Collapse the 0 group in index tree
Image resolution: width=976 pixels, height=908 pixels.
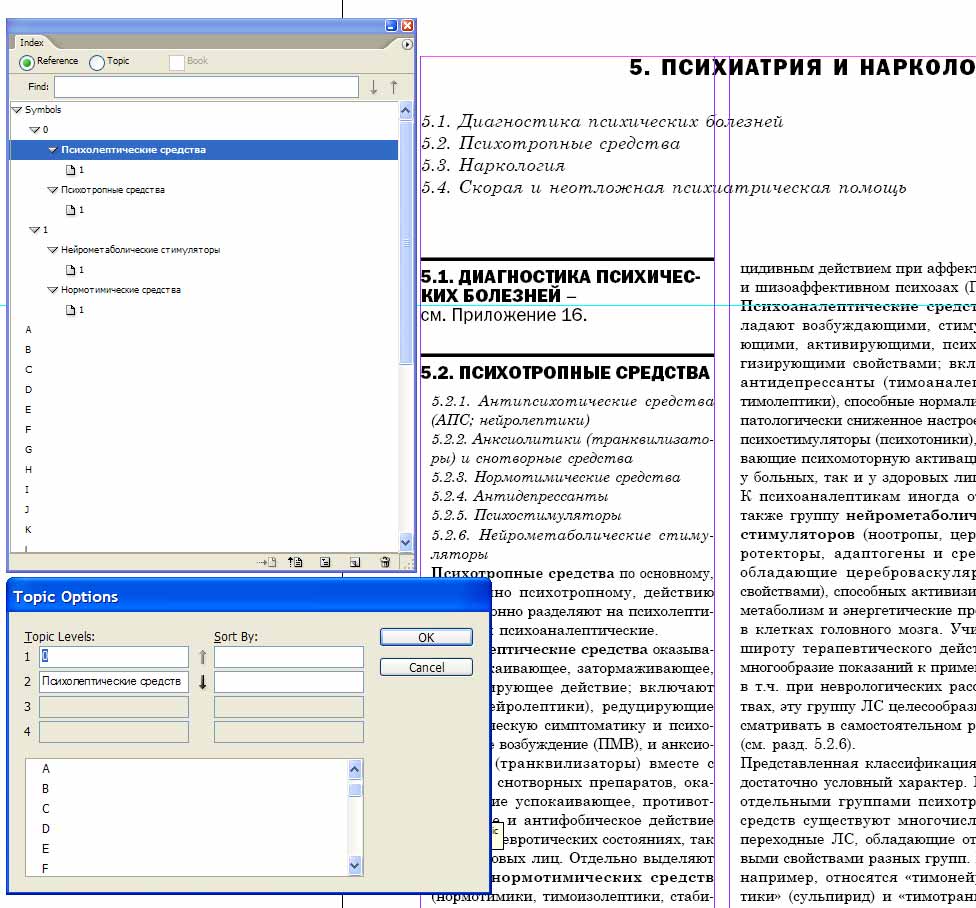35,130
